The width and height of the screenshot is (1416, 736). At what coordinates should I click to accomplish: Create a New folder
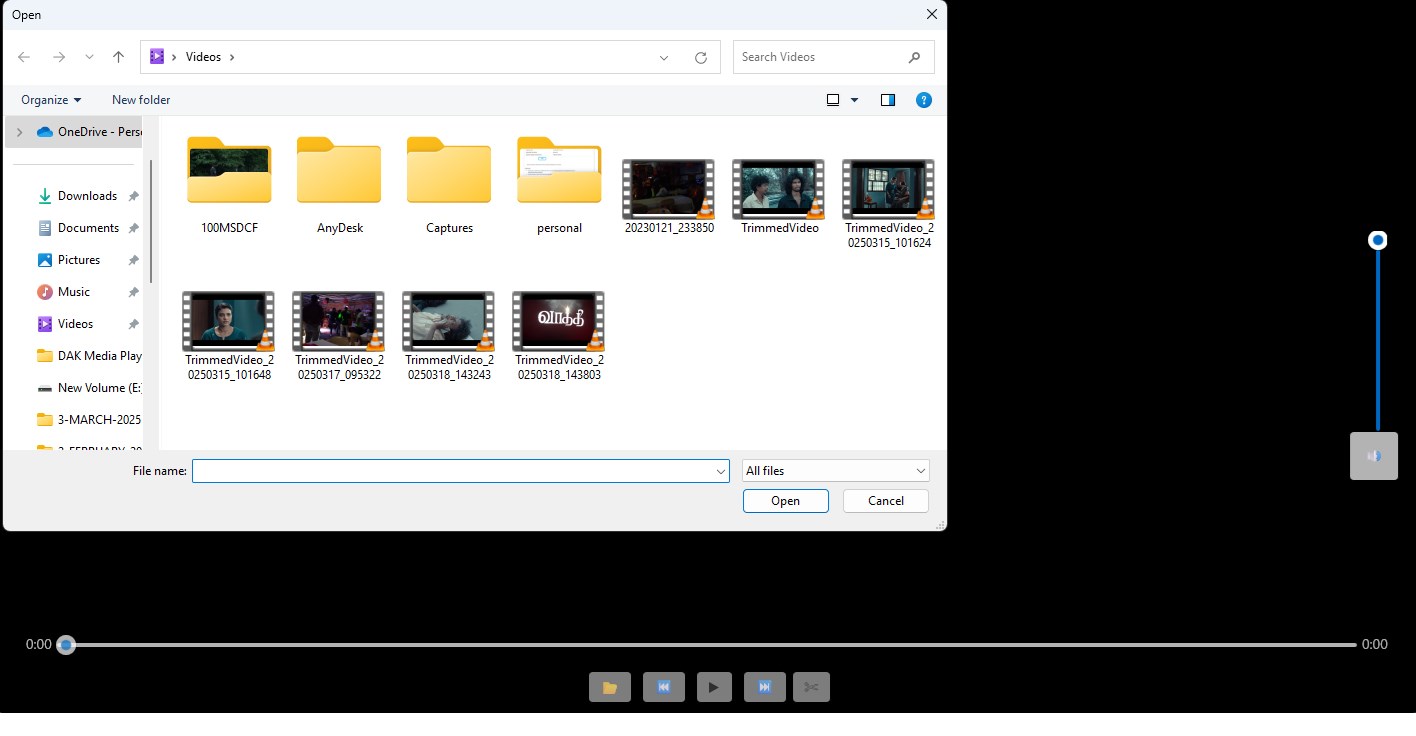[141, 100]
